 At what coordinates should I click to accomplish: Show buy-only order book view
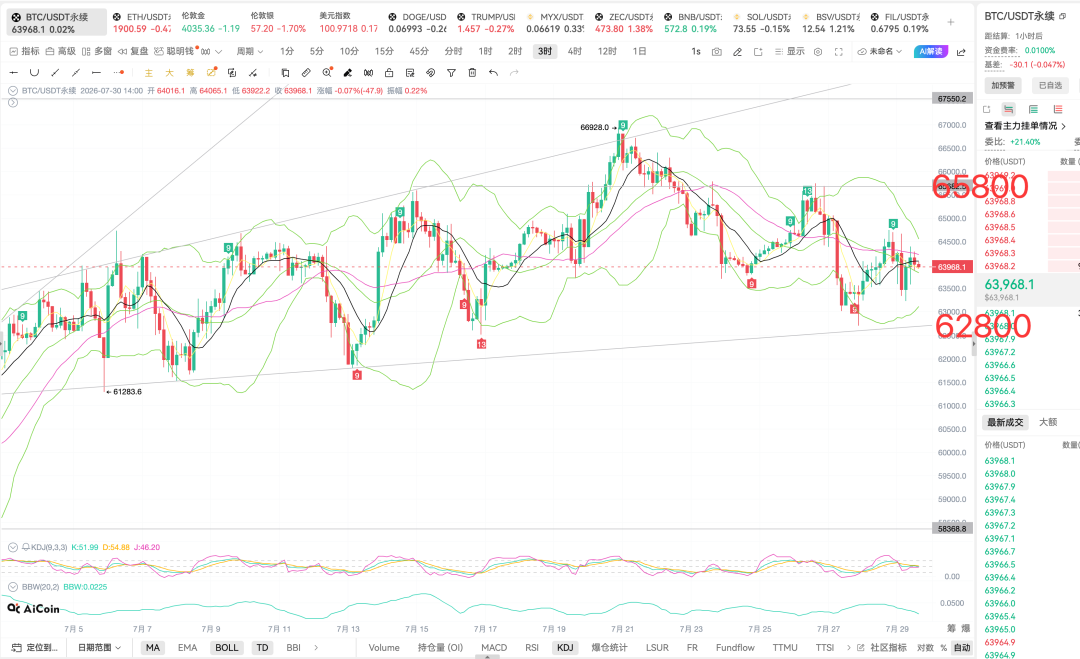(x=1033, y=109)
